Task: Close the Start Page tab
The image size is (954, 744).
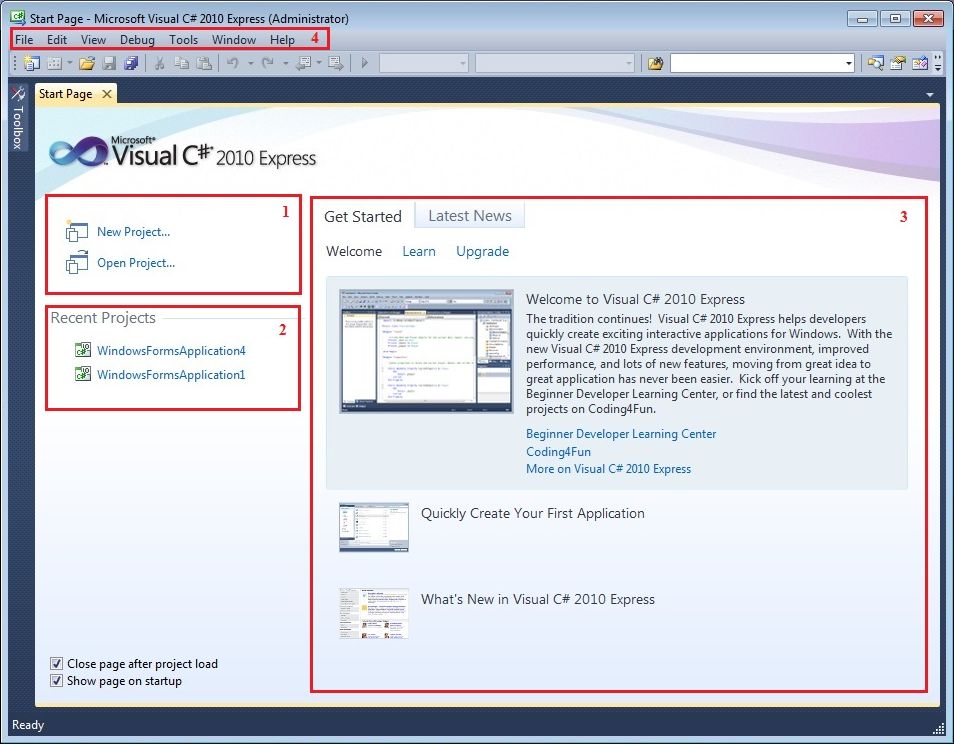Action: [x=107, y=94]
